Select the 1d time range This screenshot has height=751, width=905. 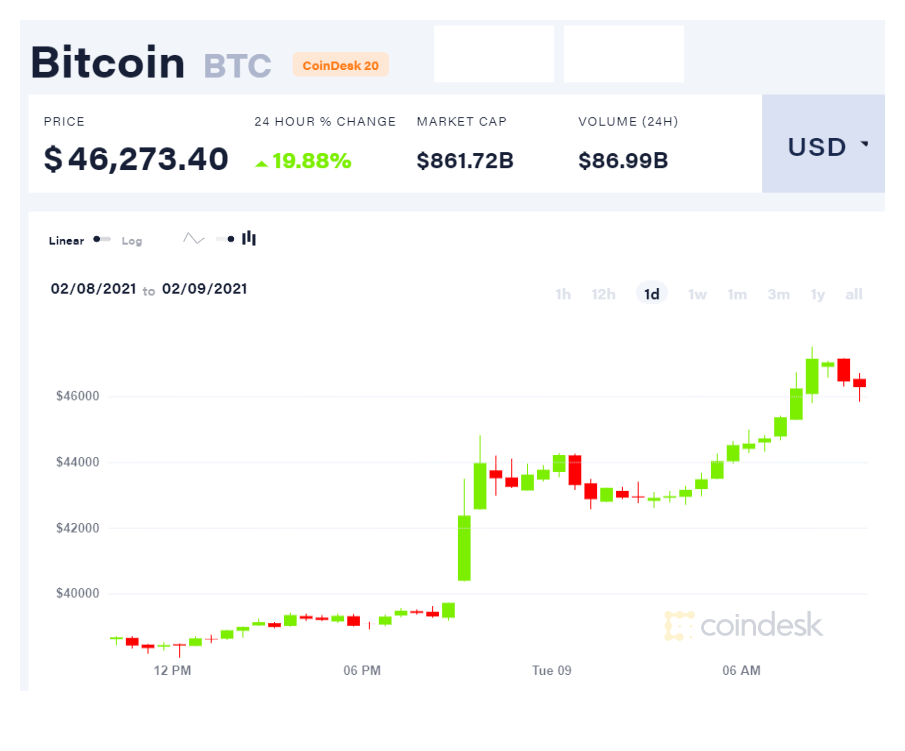click(x=652, y=294)
